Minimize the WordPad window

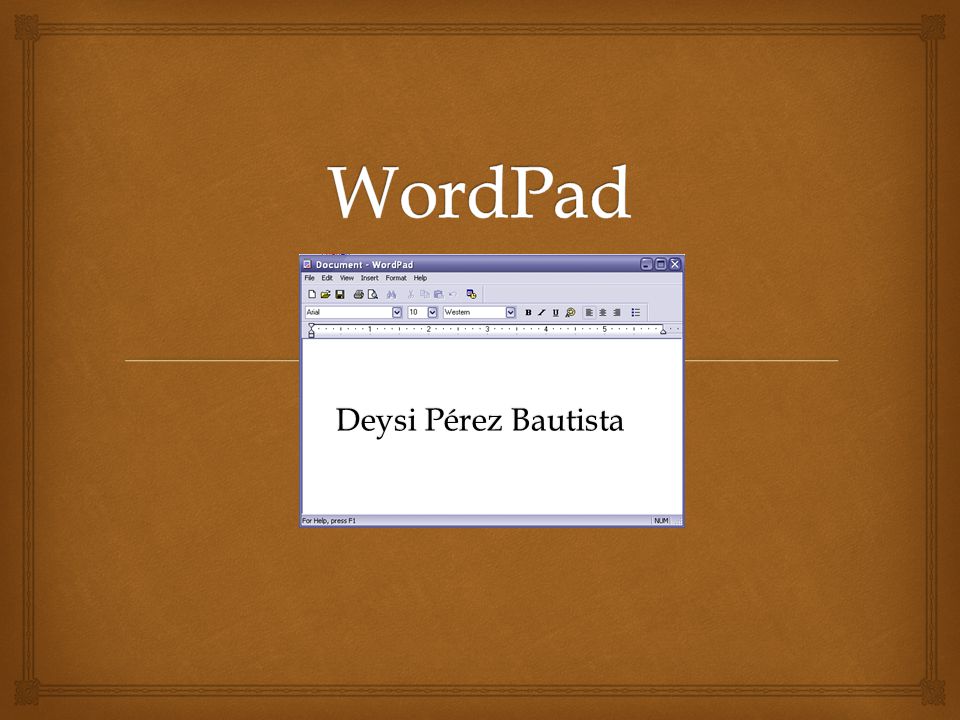click(647, 264)
